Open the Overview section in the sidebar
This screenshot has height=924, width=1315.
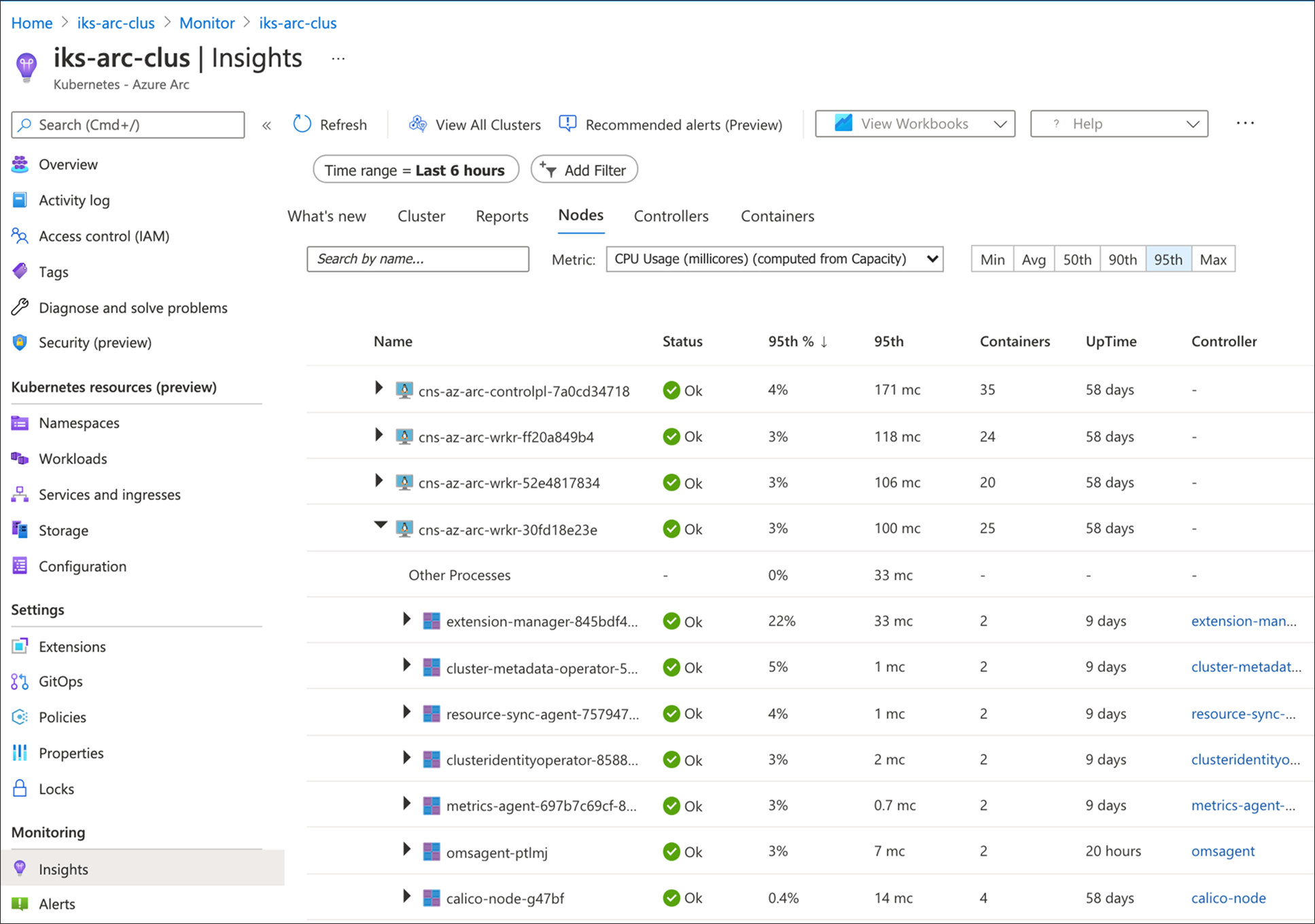pyautogui.click(x=68, y=164)
